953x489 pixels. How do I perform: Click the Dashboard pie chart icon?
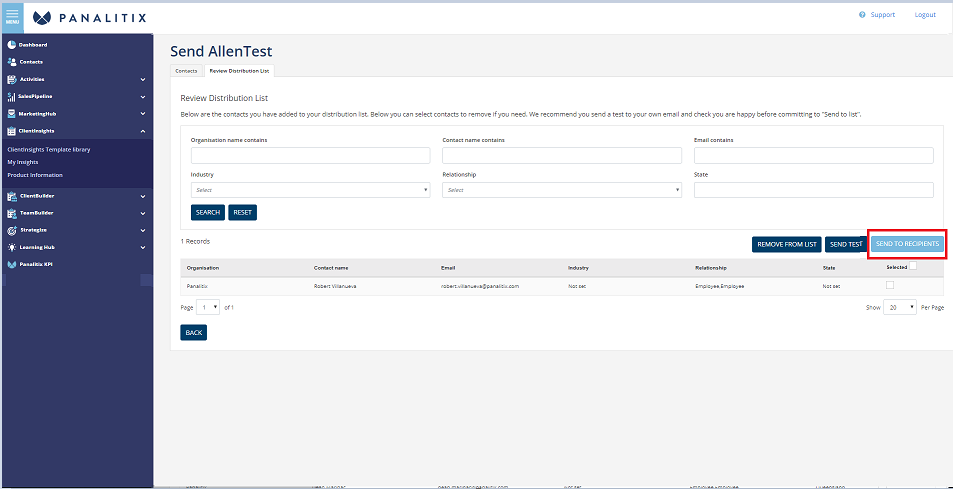[12, 45]
